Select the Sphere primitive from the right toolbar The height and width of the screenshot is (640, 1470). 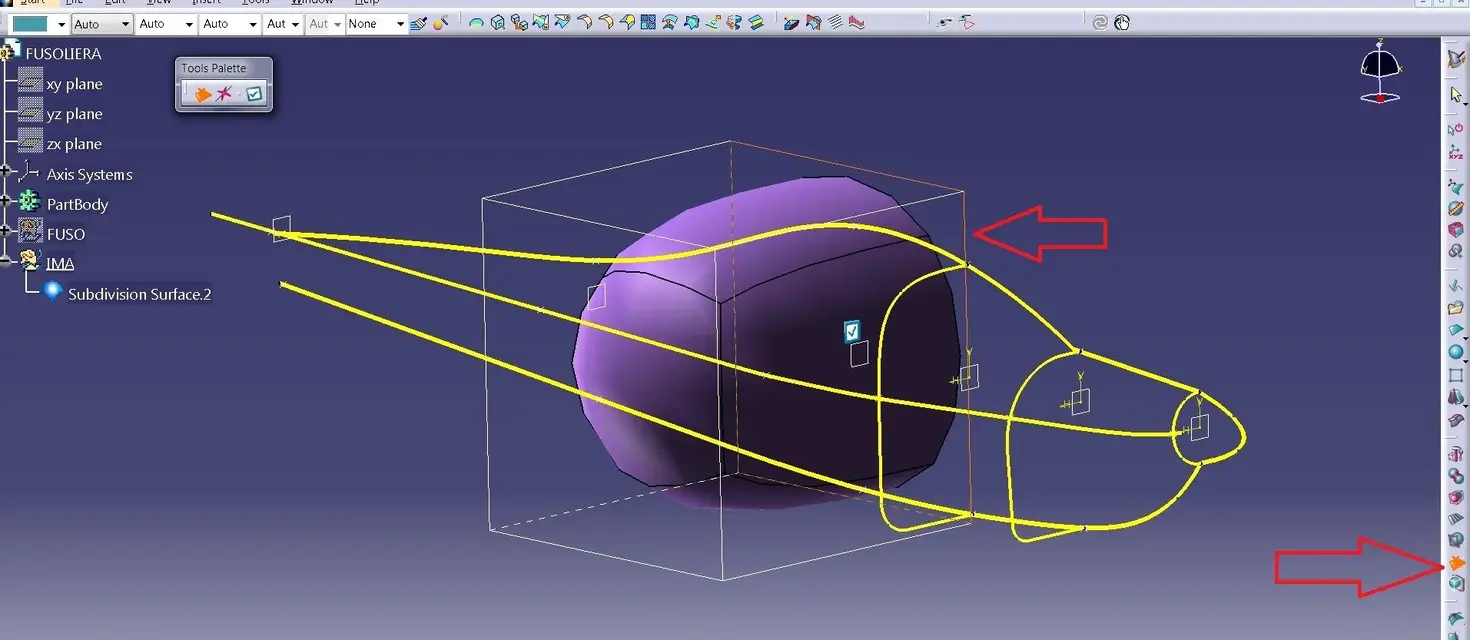pyautogui.click(x=1457, y=352)
